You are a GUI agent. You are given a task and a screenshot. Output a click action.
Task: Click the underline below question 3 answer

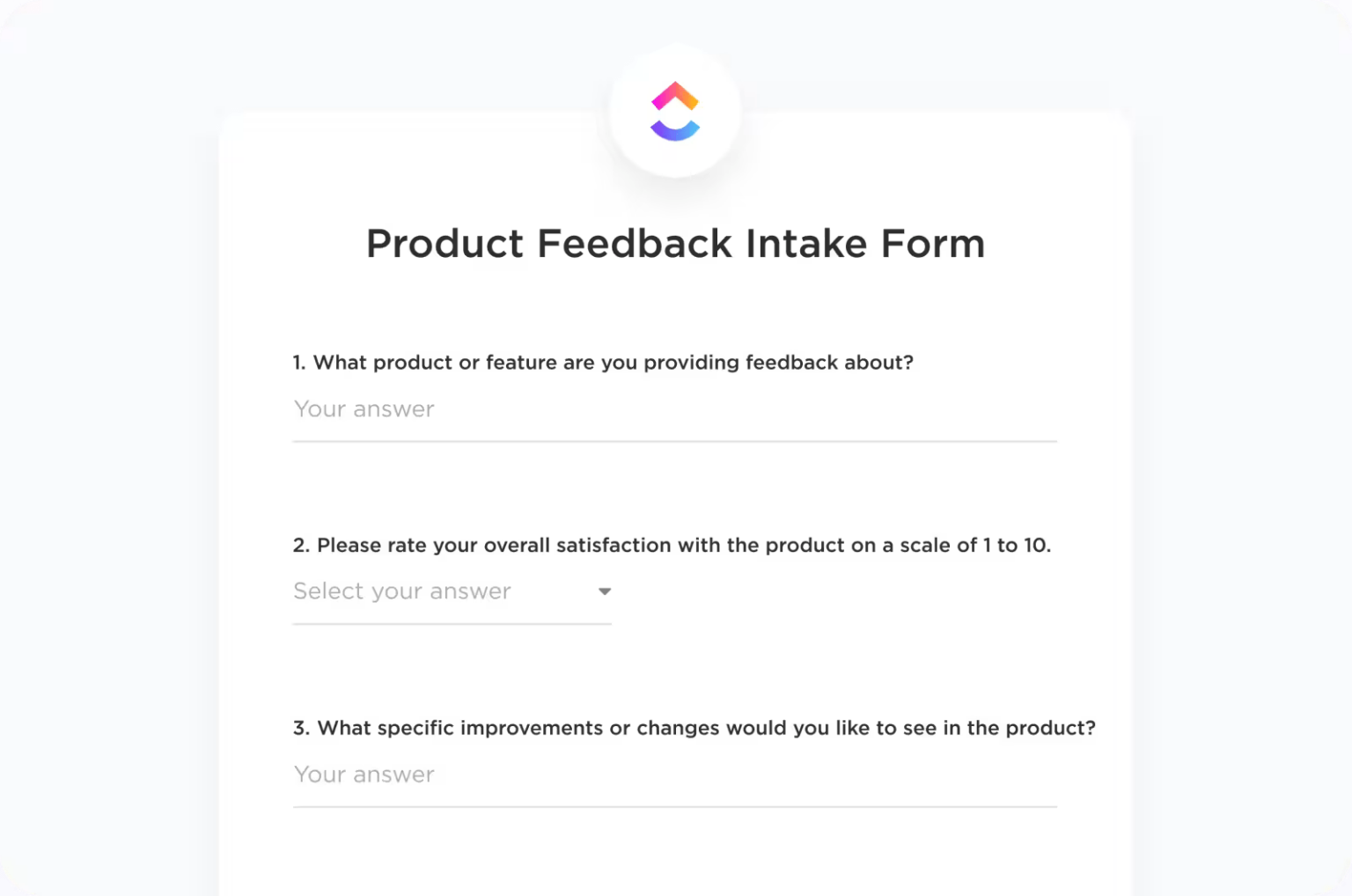tap(674, 806)
